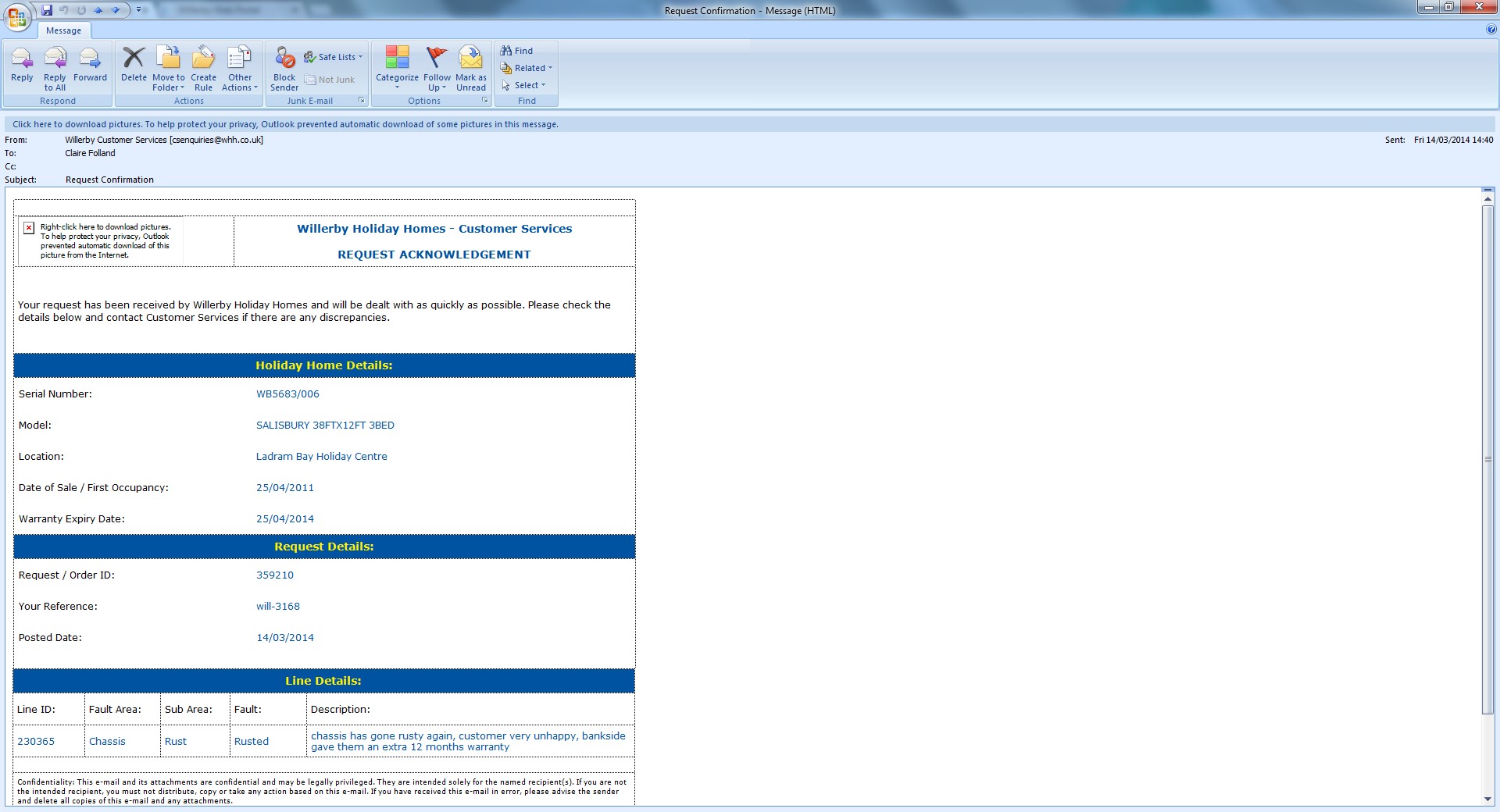Go to the previous item with up arrow

pos(98,10)
